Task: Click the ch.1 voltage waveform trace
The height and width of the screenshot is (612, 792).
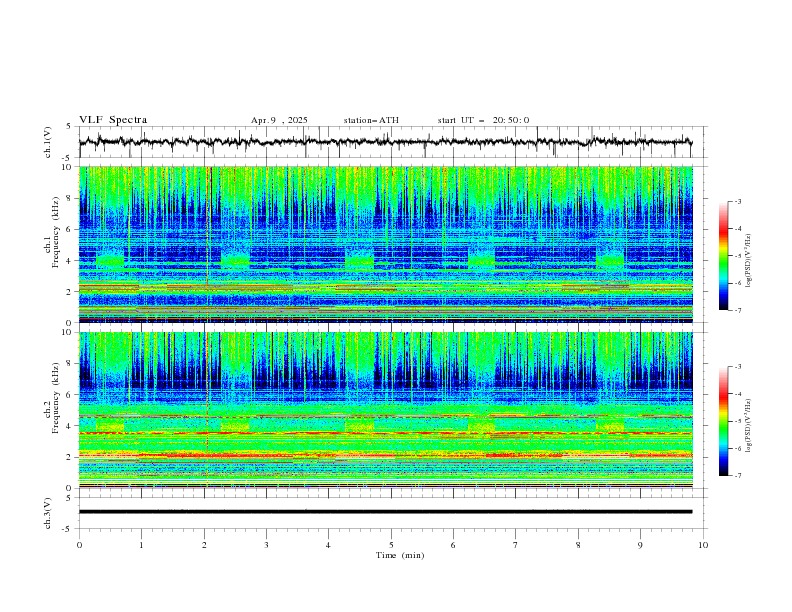Action: click(x=385, y=142)
